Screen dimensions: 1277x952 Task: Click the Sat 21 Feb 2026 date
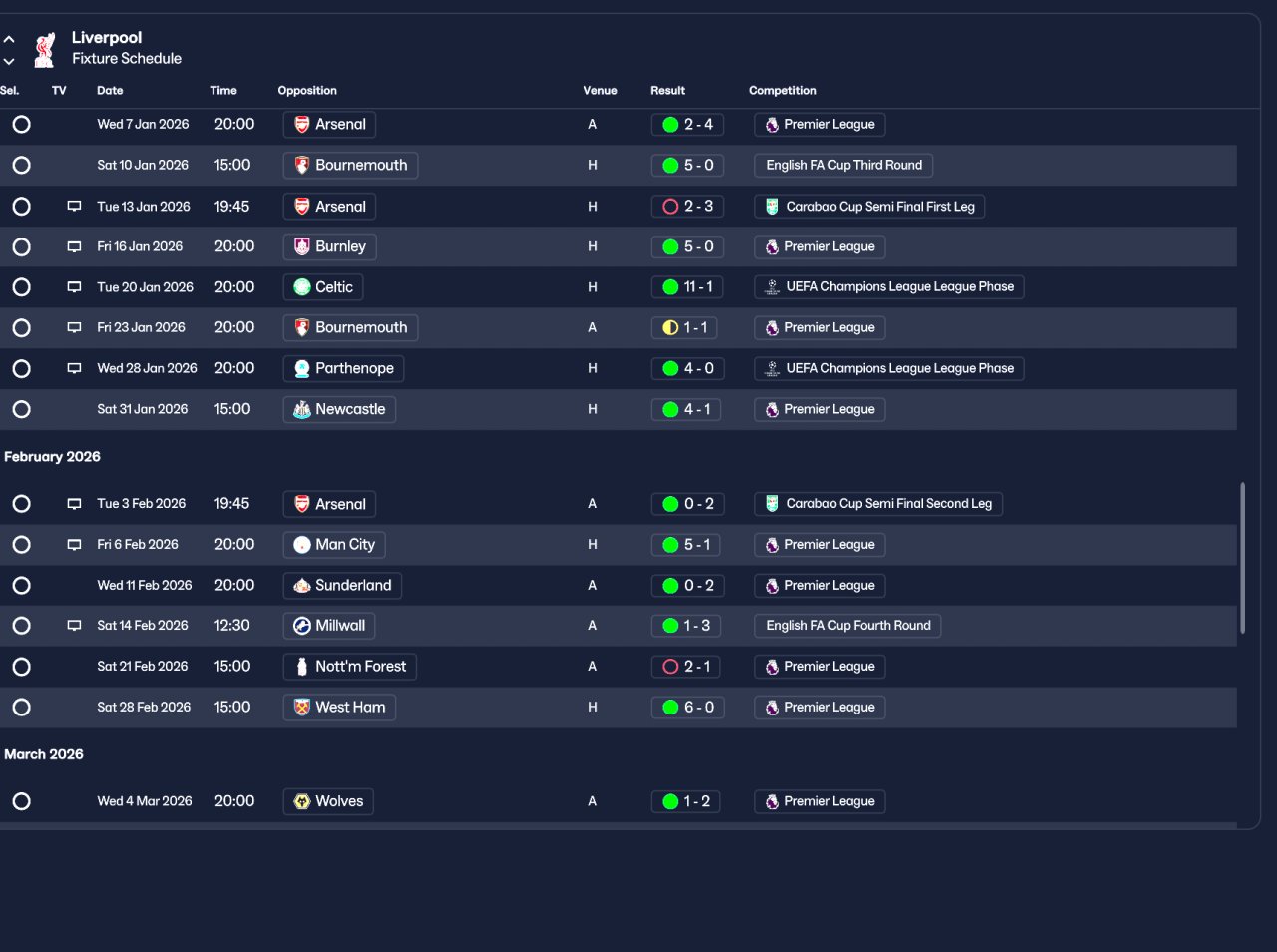(x=143, y=667)
